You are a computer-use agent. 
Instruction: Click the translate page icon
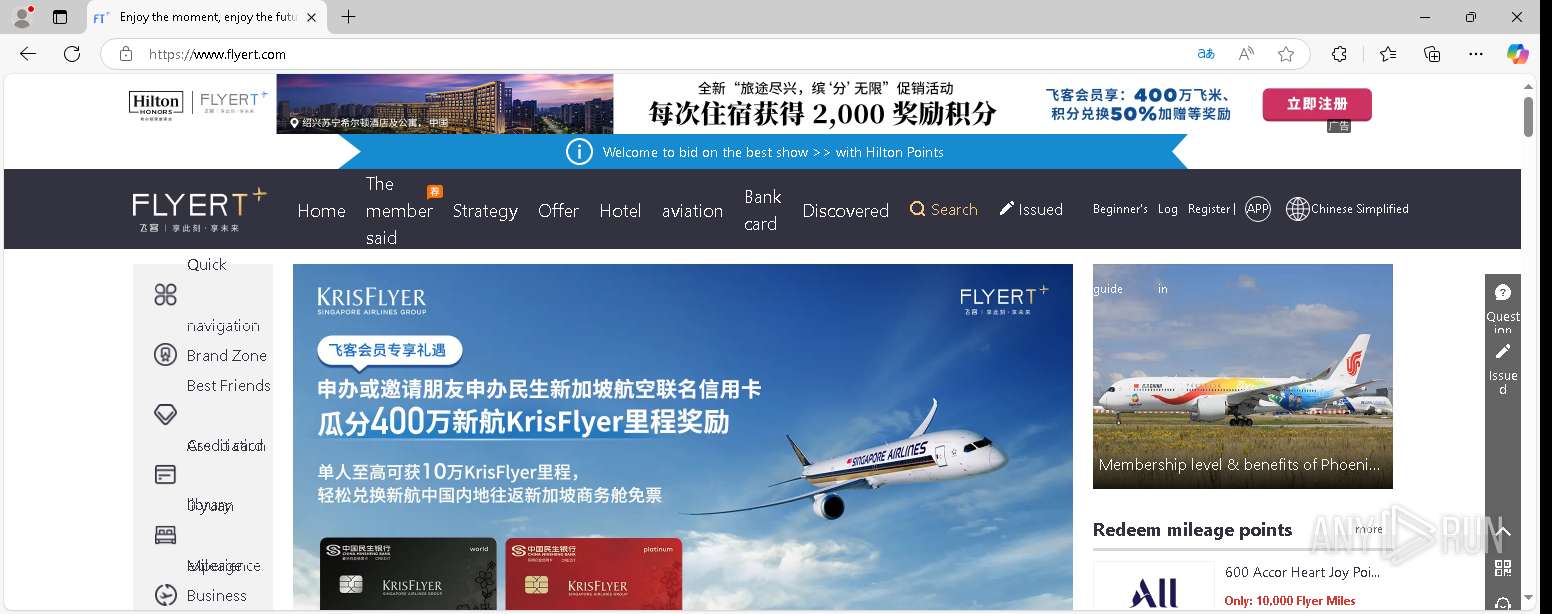click(1206, 54)
